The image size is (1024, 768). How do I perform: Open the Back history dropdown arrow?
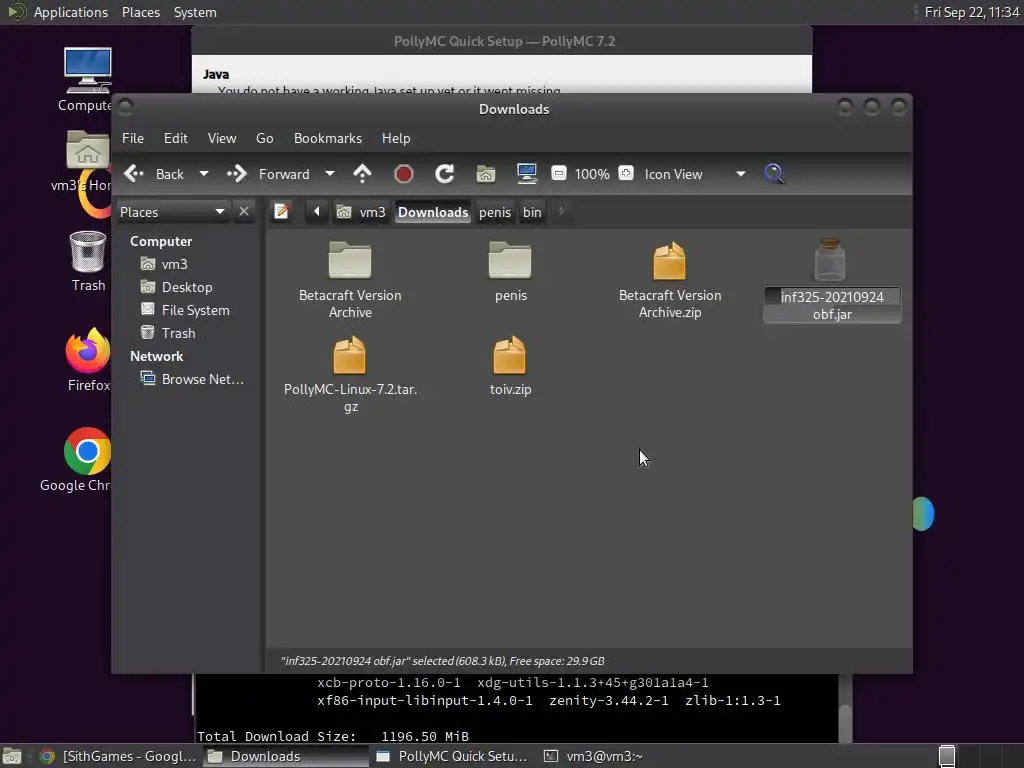204,174
